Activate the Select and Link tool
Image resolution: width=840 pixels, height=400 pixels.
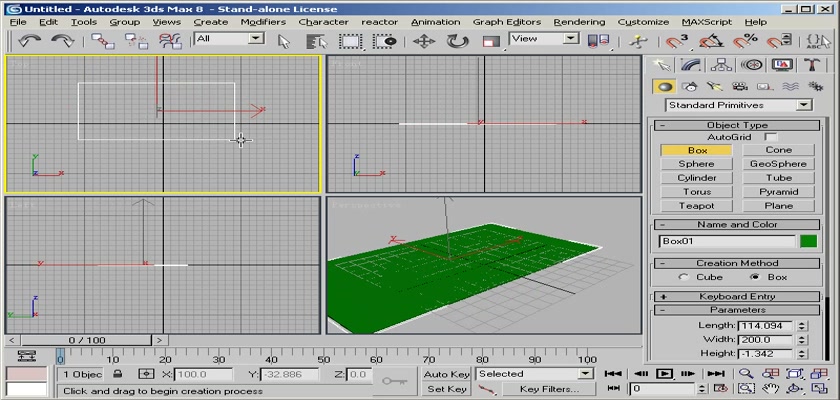pos(102,41)
